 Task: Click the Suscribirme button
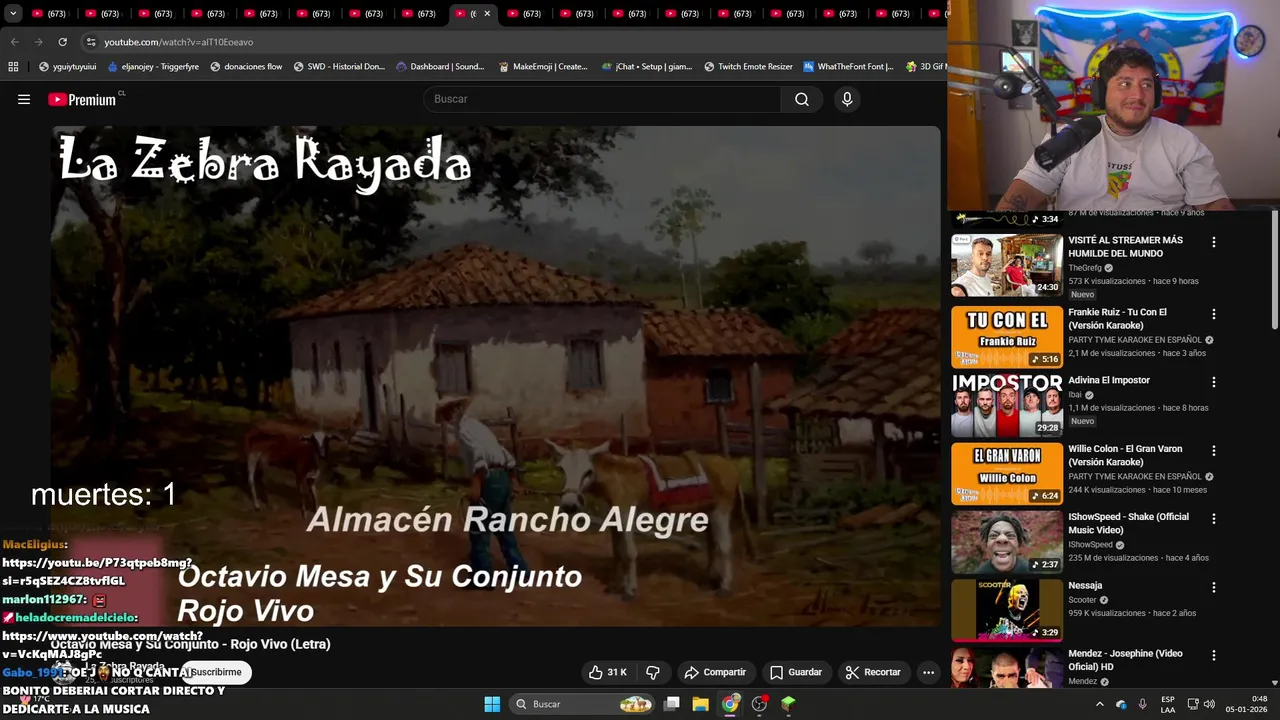click(x=216, y=672)
